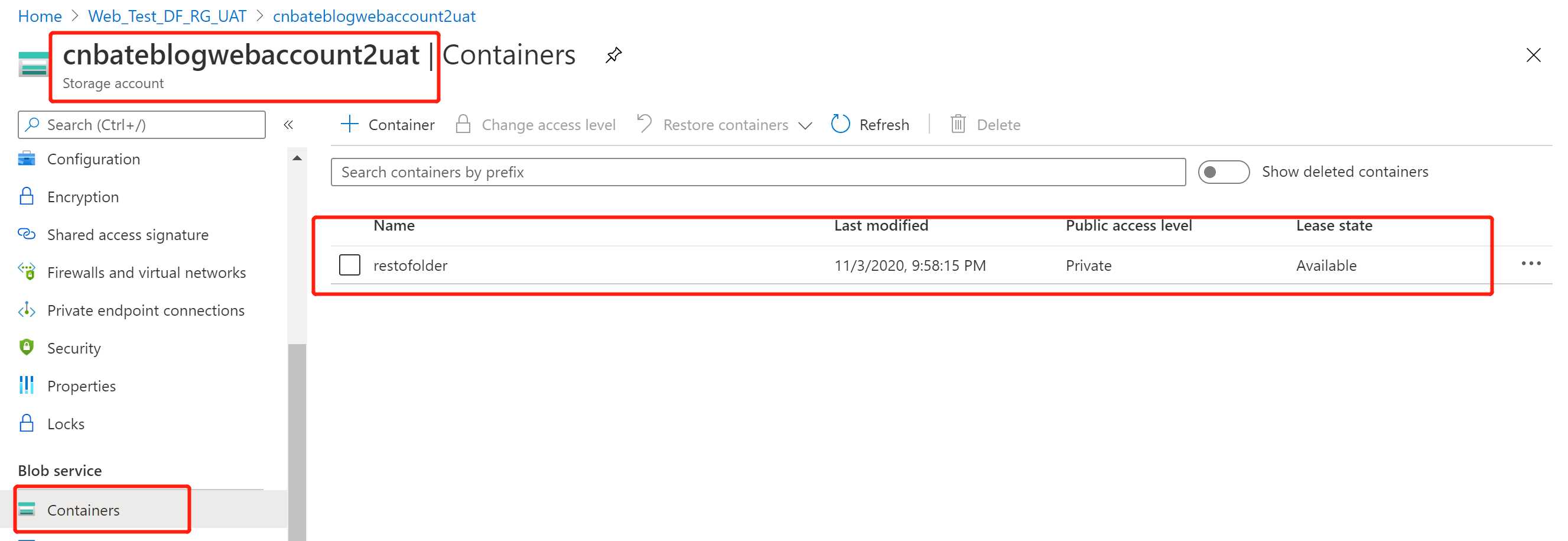Viewport: 1568px width, 541px height.
Task: Open Encryption settings
Action: tap(83, 197)
